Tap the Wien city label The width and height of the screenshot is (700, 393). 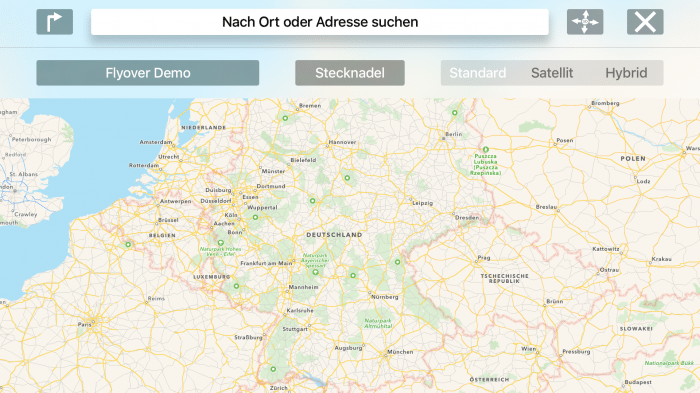click(529, 349)
